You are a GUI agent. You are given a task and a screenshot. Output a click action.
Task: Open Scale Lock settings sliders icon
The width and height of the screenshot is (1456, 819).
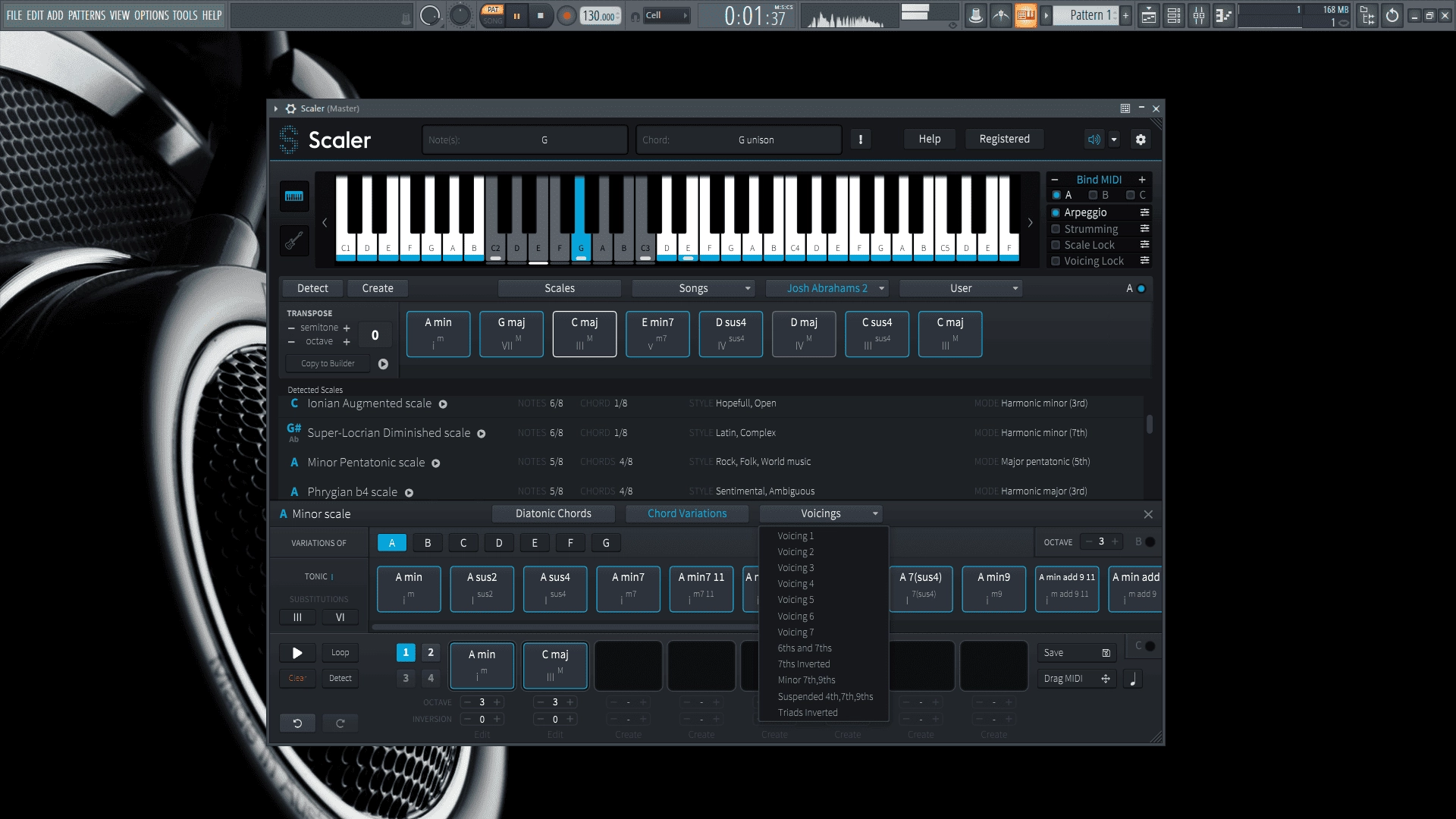coord(1145,244)
